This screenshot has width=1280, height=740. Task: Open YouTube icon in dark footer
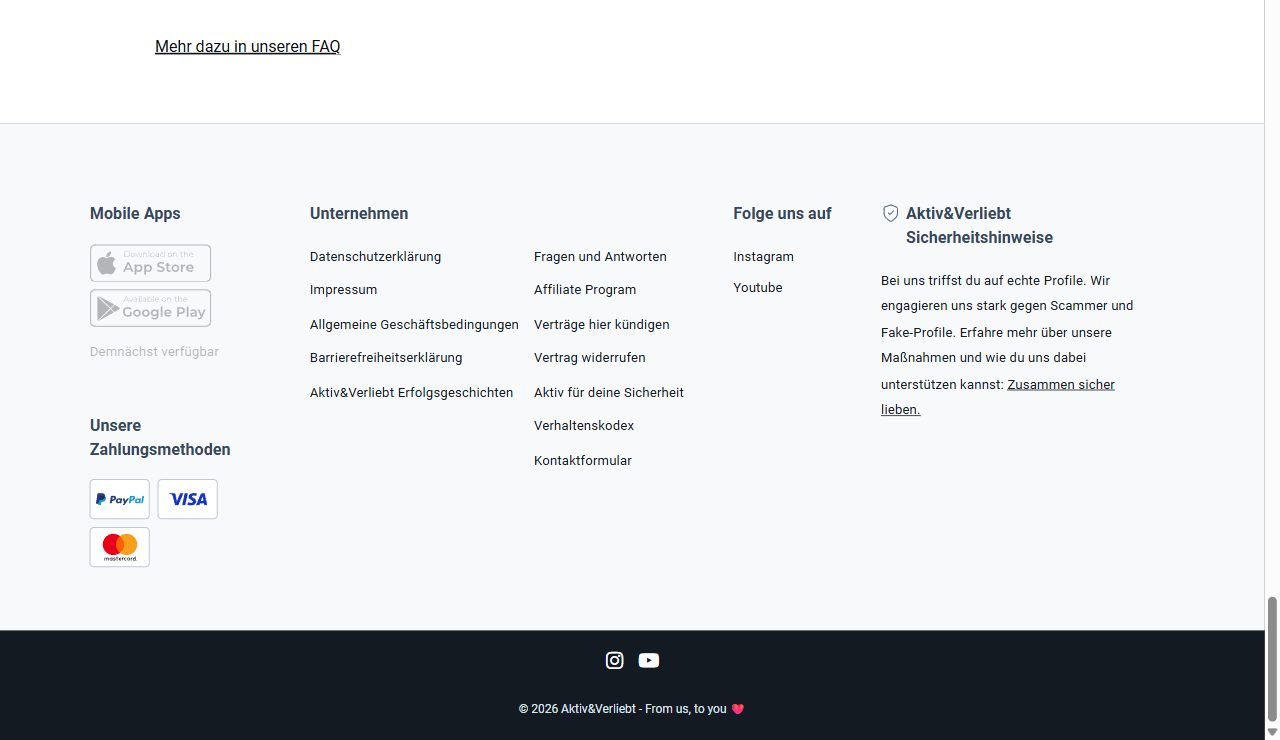click(x=649, y=660)
